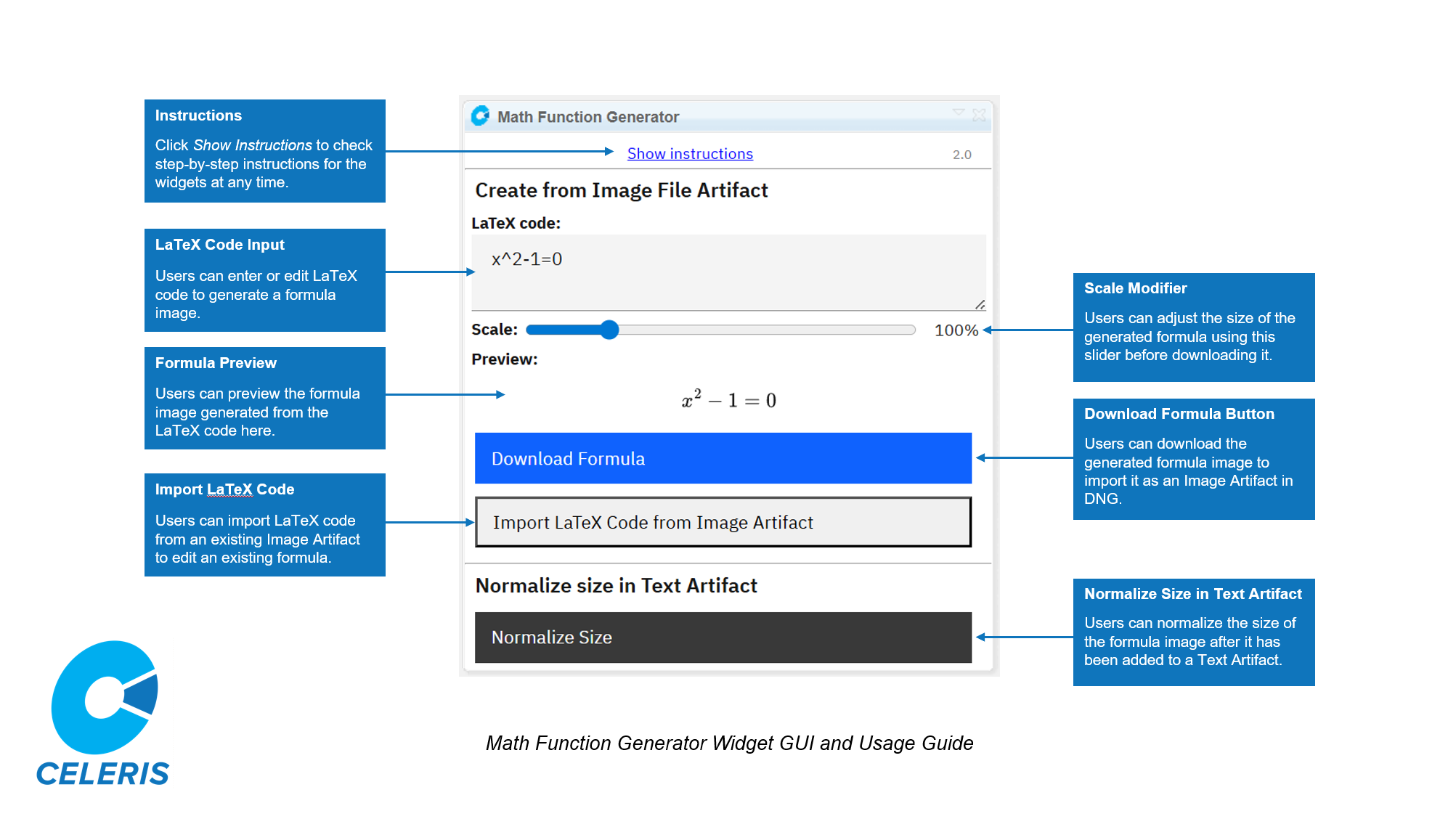Click the rendered formula preview image
Screen dimensions: 1456x819
coord(728,400)
